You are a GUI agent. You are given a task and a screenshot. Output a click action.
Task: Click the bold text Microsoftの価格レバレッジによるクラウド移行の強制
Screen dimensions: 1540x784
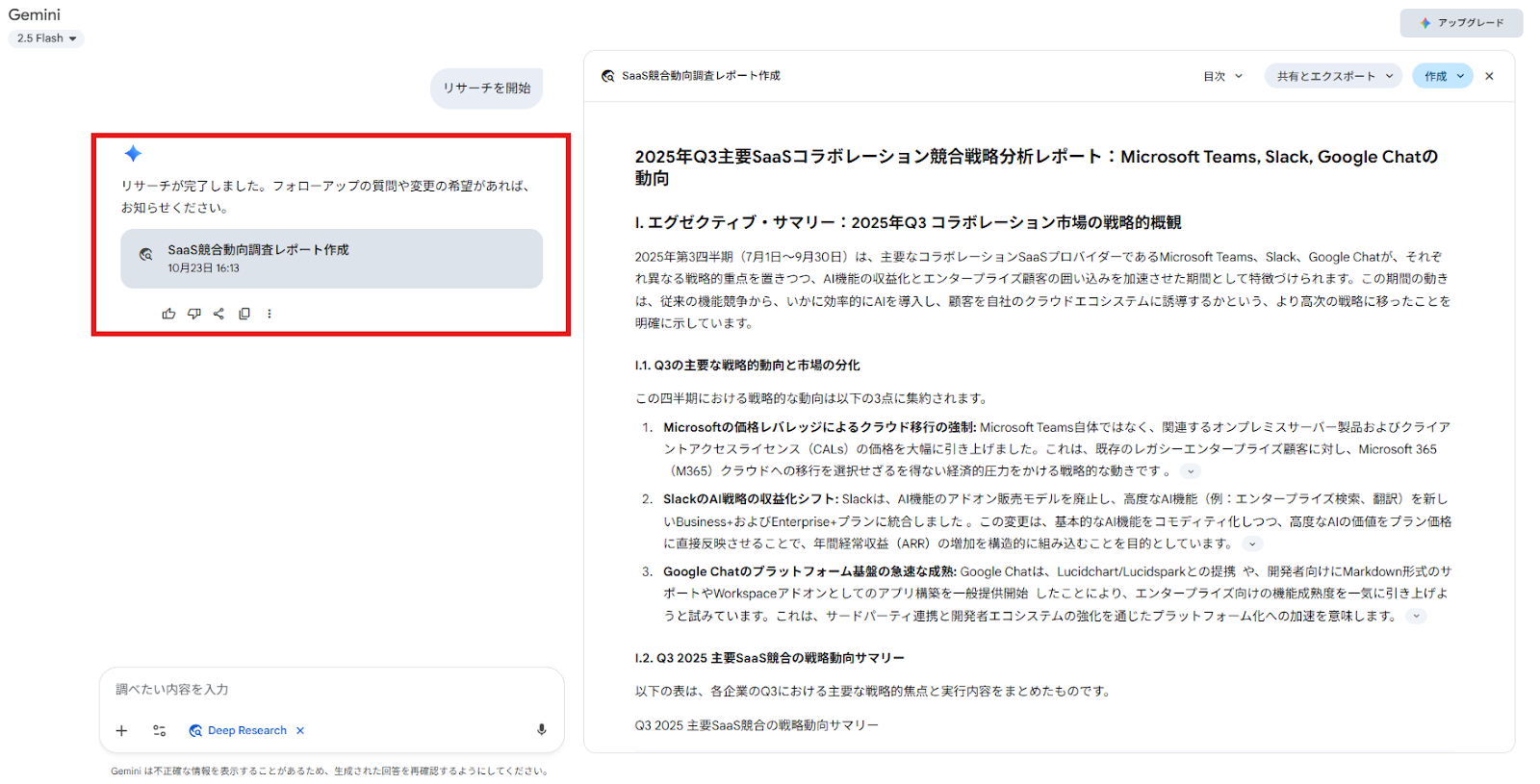[x=820, y=427]
